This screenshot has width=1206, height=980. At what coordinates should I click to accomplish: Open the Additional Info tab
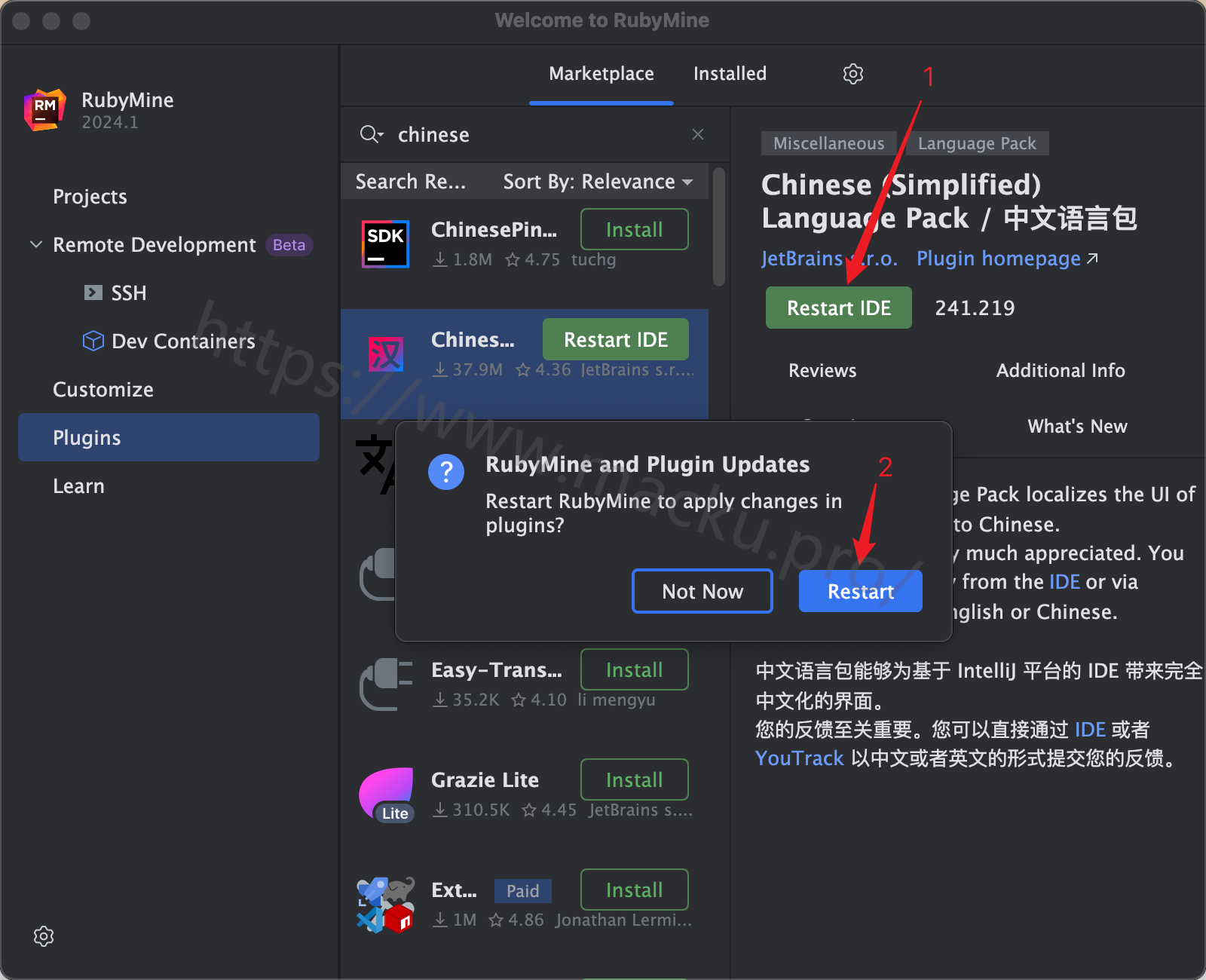[x=1061, y=370]
